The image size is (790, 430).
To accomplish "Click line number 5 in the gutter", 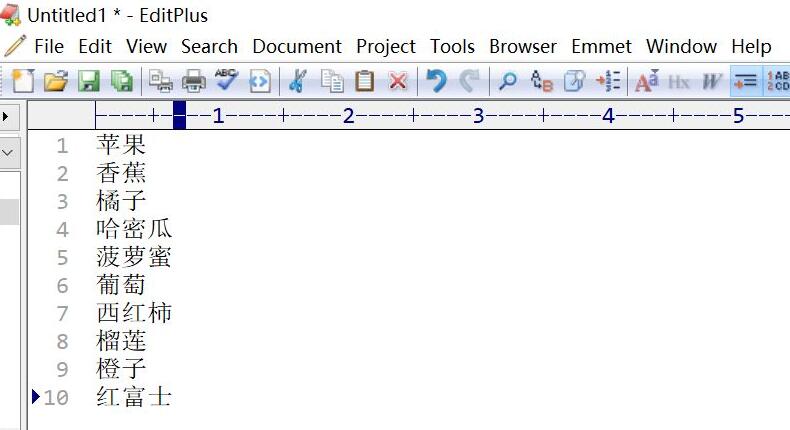I will click(x=62, y=258).
